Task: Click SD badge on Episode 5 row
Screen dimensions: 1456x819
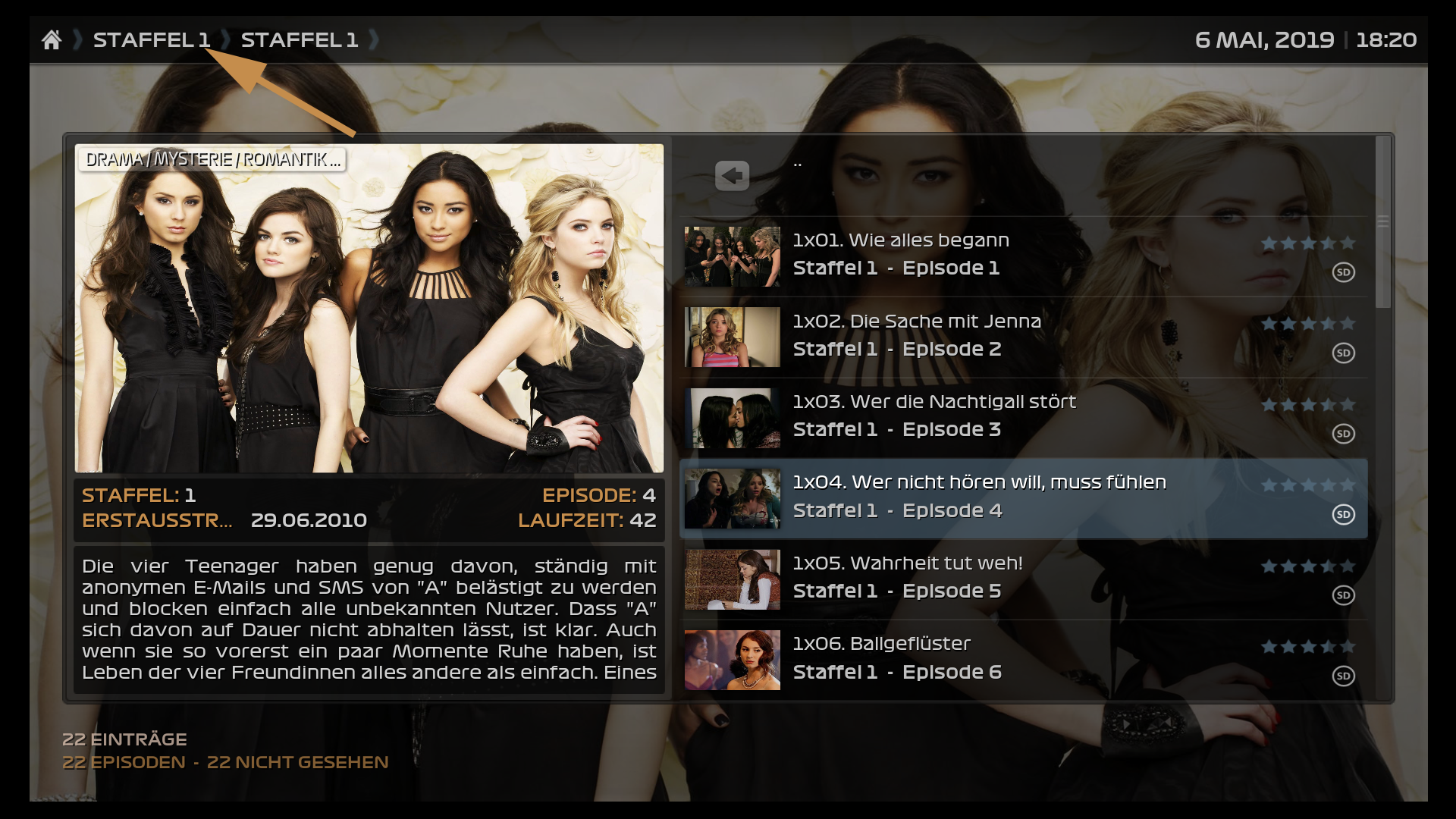Action: 1344,595
